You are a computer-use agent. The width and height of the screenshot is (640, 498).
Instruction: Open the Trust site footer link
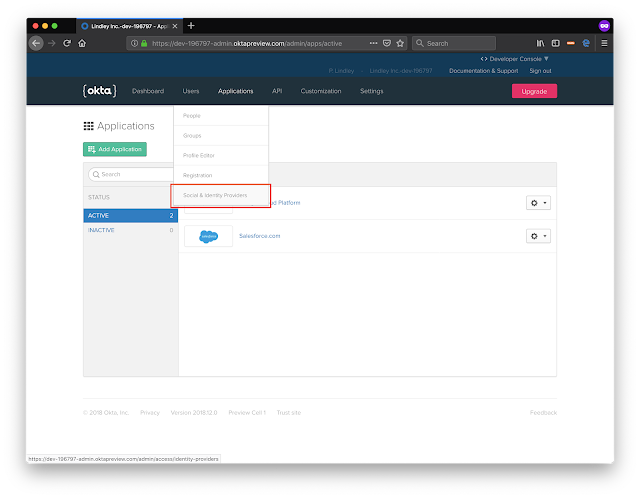pos(289,413)
